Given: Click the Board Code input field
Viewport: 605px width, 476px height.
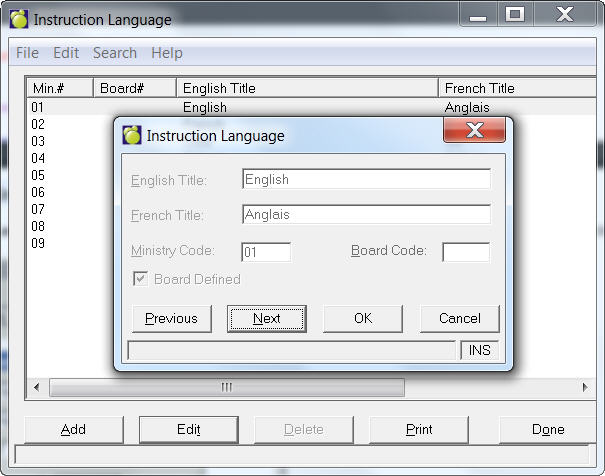Looking at the screenshot, I should point(466,252).
